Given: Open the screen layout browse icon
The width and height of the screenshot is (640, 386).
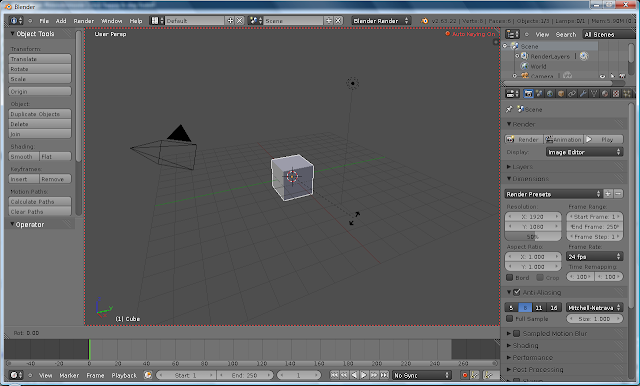Looking at the screenshot, I should point(156,20).
